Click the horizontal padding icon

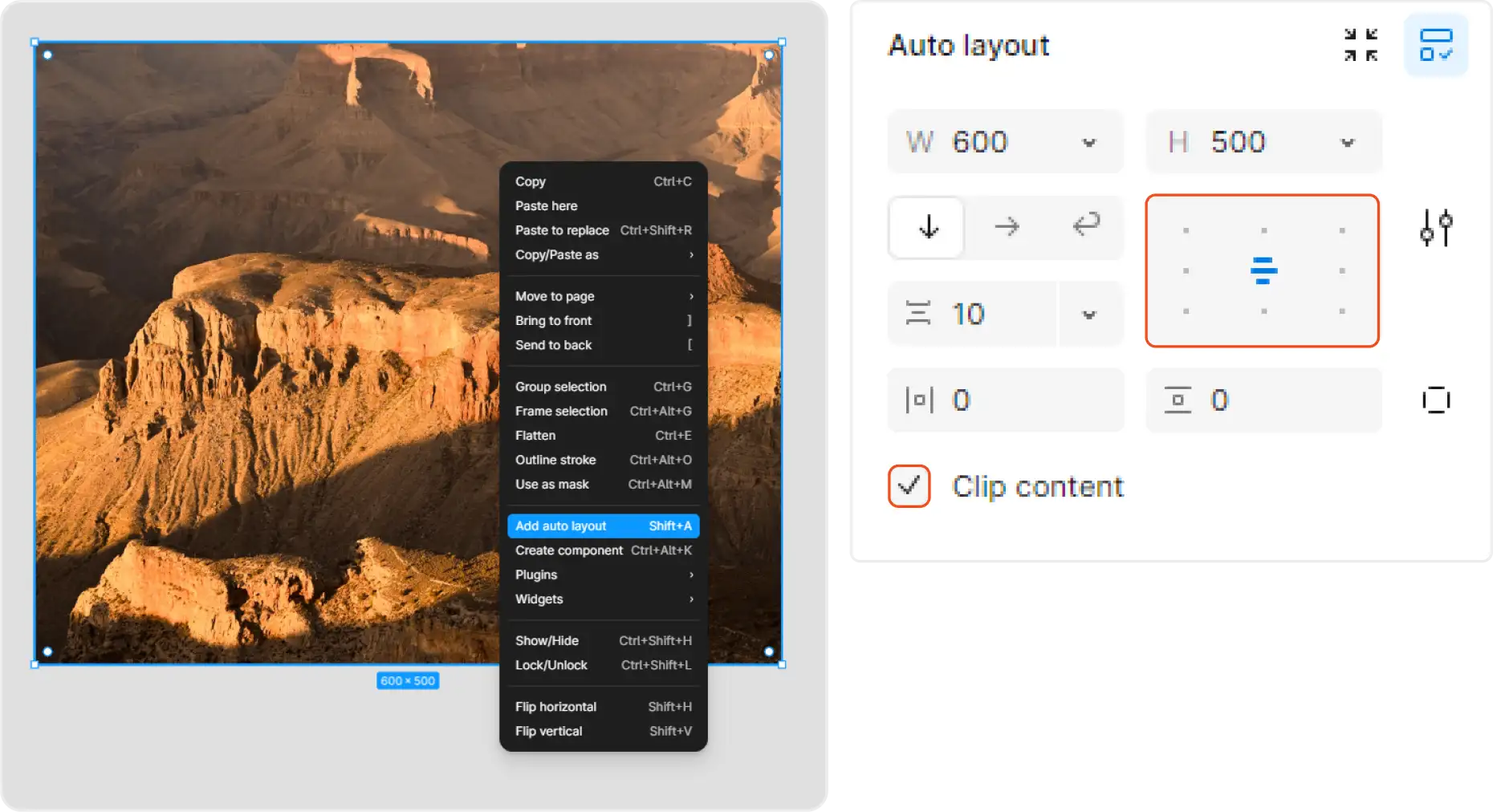920,400
